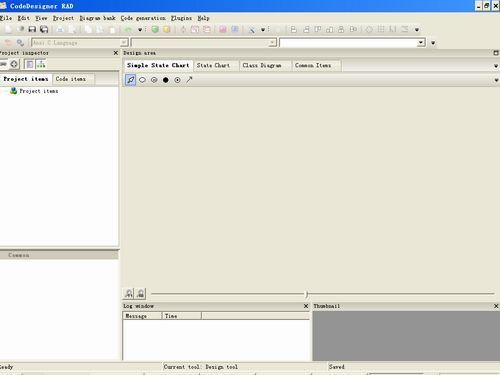Open the Project menu

point(63,18)
